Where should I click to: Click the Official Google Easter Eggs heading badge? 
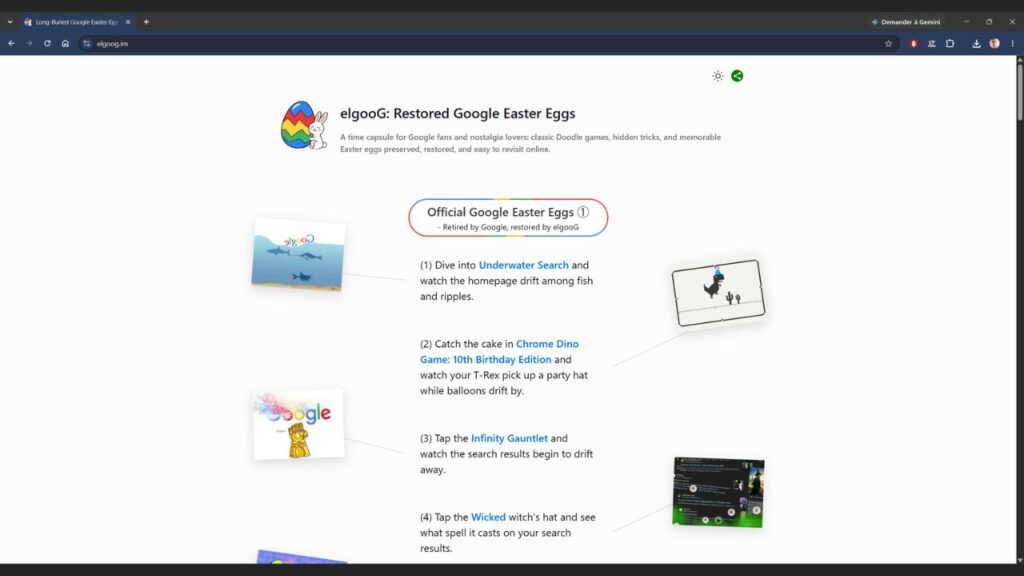[x=508, y=217]
